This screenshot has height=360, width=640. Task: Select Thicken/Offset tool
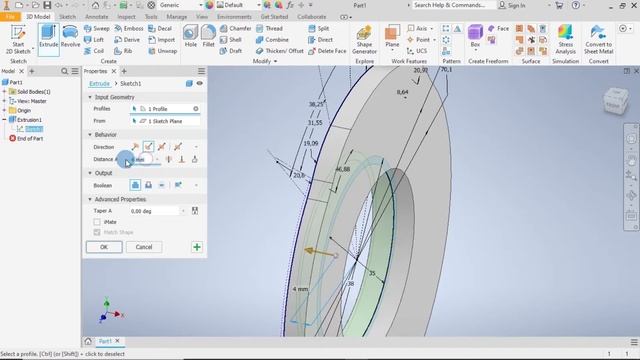(x=280, y=51)
